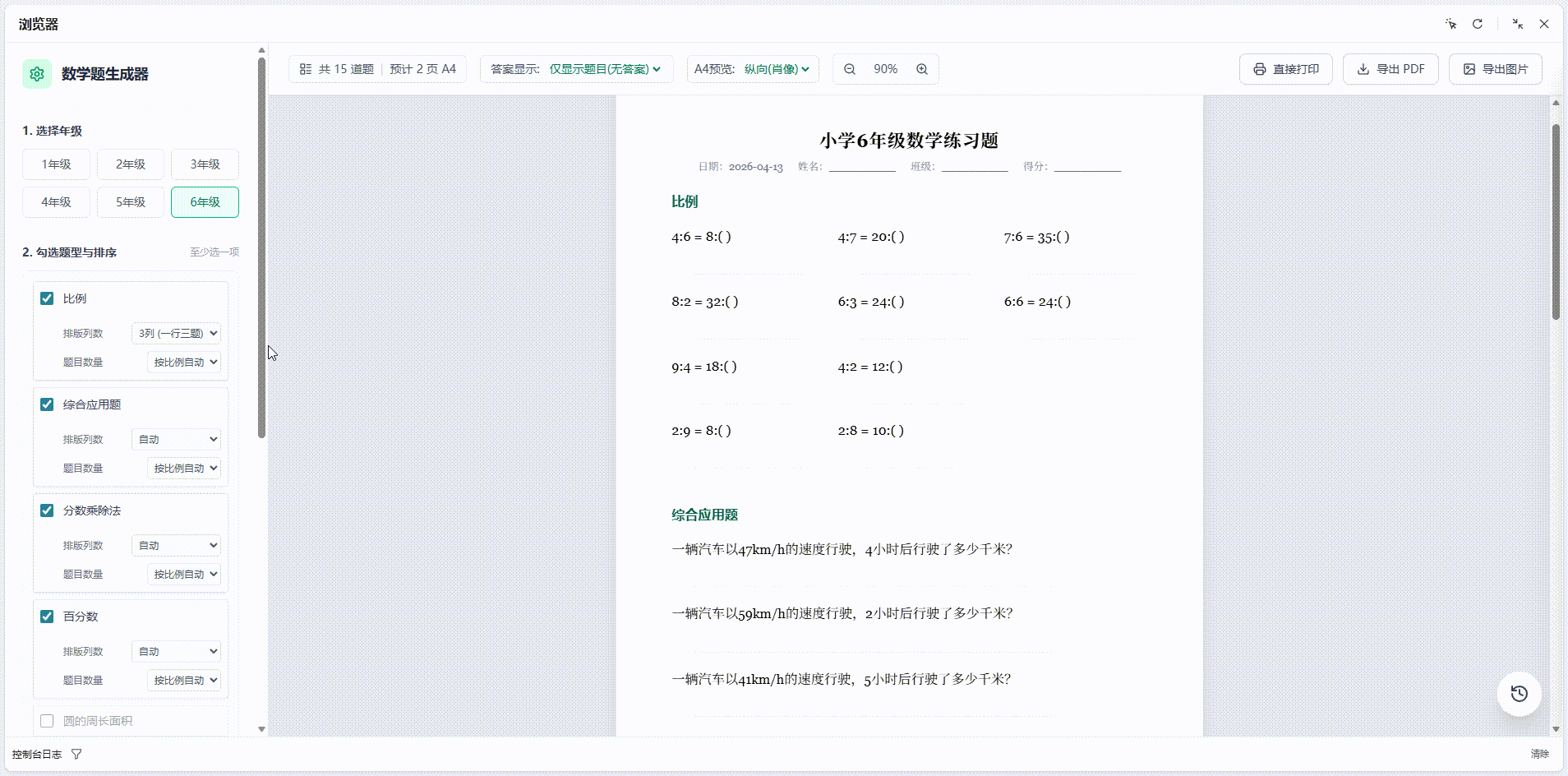This screenshot has height=776, width=1568.
Task: Select the 3年级 grade tab
Action: tap(205, 164)
